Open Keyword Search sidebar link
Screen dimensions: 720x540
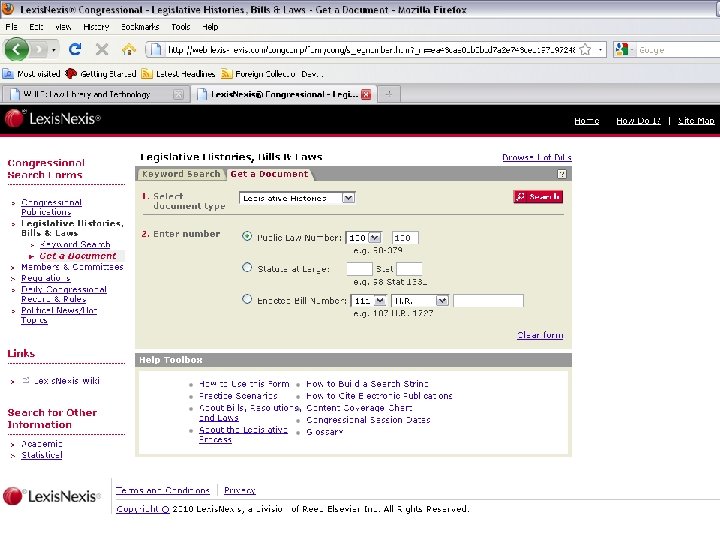[x=75, y=244]
